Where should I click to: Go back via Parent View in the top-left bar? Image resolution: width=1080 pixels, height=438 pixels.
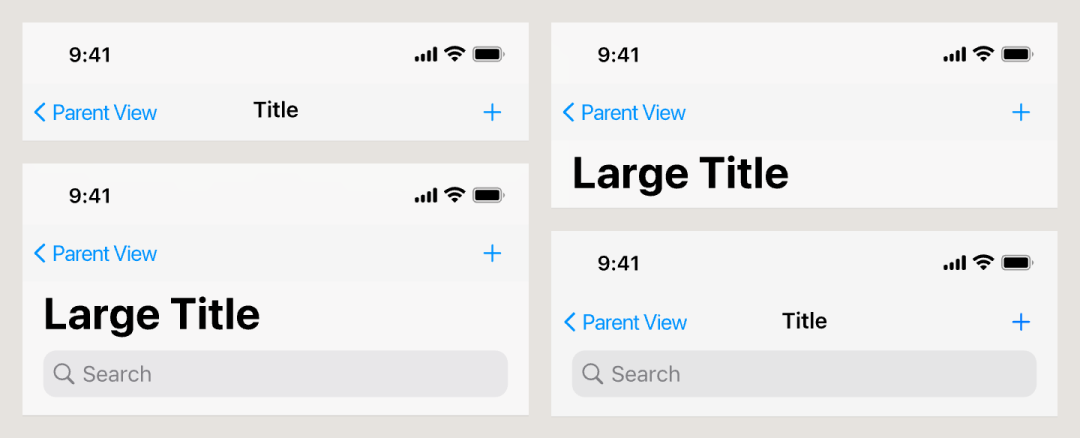[x=105, y=112]
